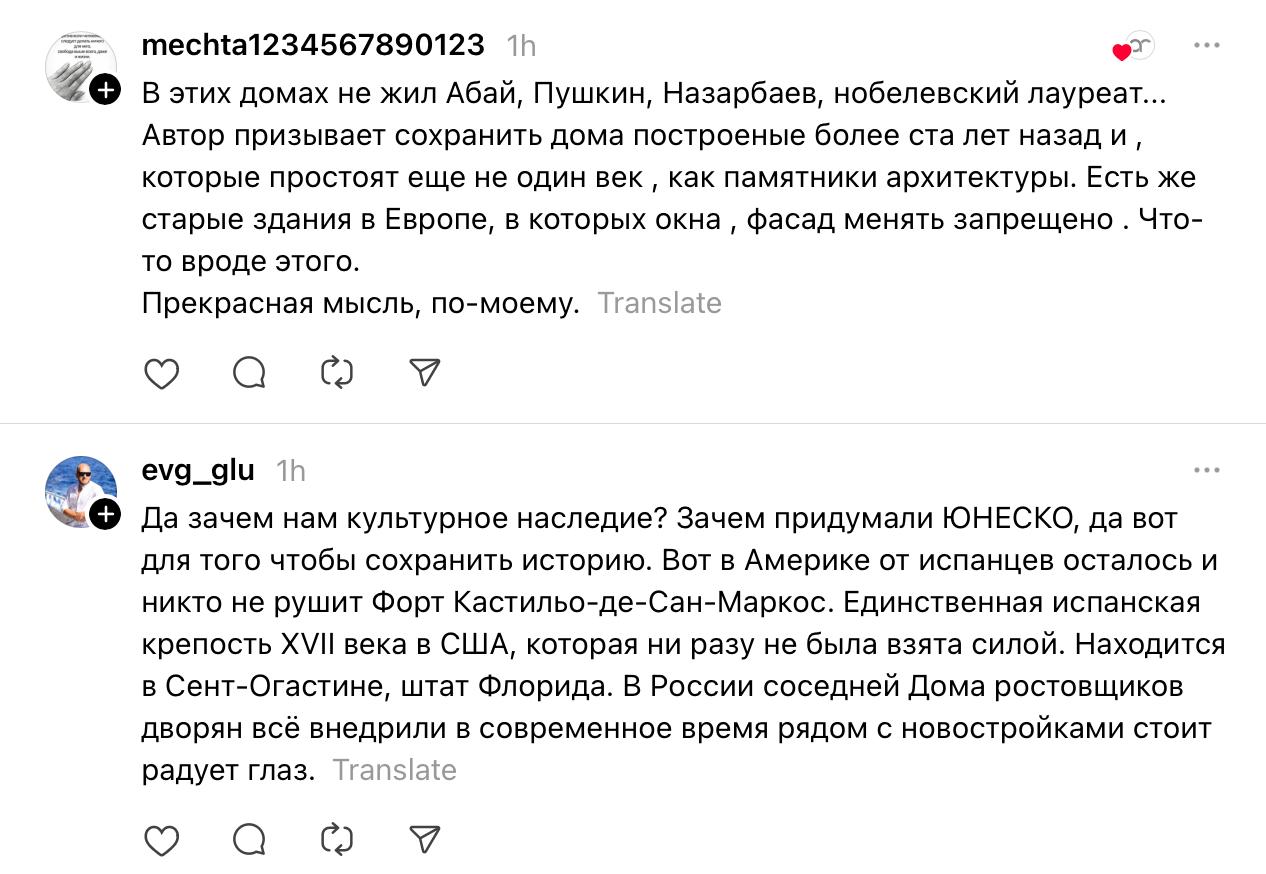The height and width of the screenshot is (874, 1266).
Task: View mechta1234567890123's profile picture
Action: click(x=80, y=67)
